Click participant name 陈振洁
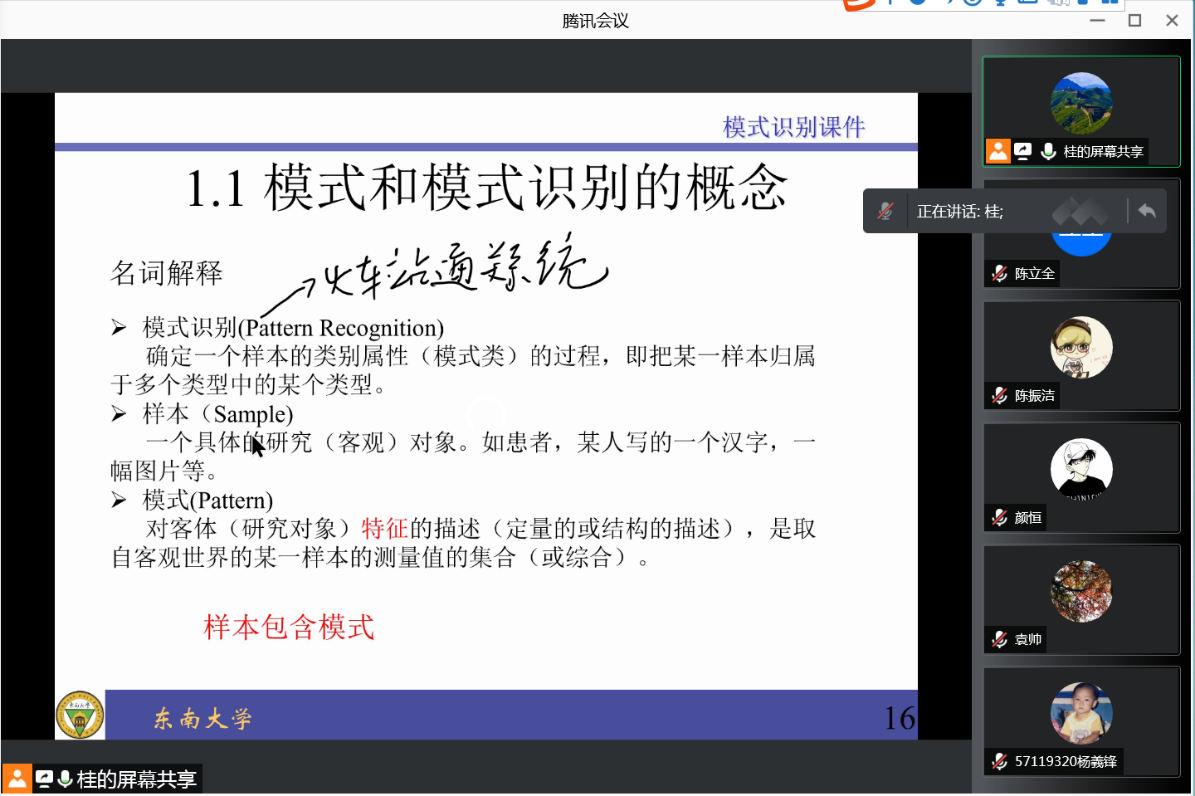This screenshot has width=1195, height=796. (x=1034, y=395)
